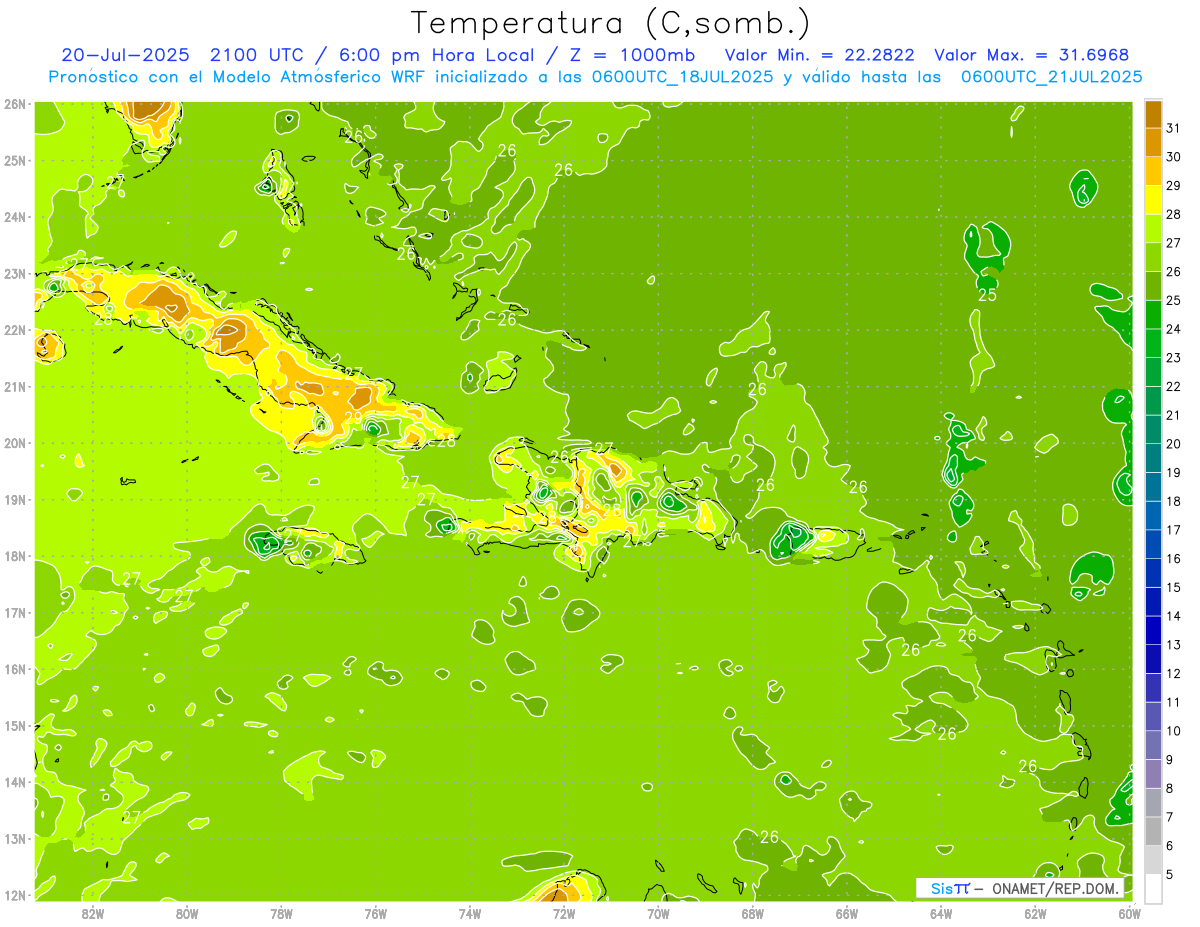
Task: Click the latitude axis label 25N
Action: (15, 160)
